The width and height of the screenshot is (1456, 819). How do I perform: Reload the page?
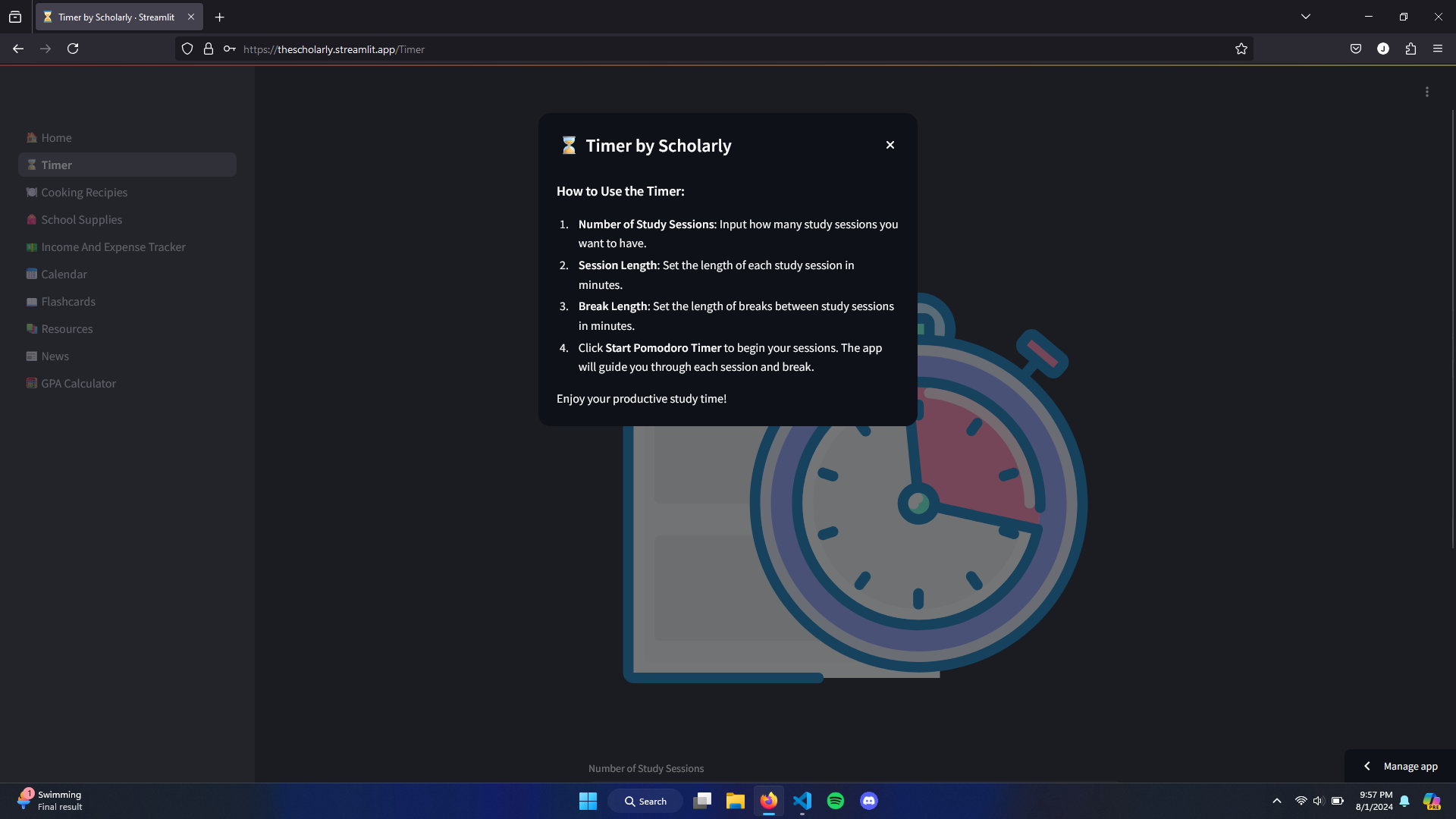73,49
